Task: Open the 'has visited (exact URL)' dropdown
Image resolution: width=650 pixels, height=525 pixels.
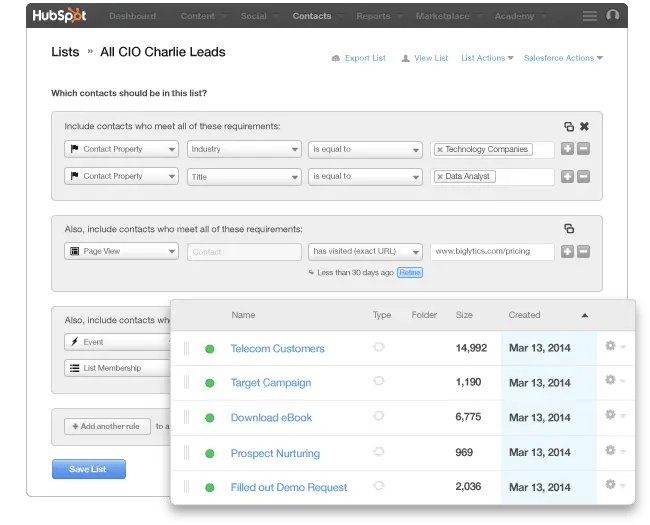Action: [x=365, y=251]
